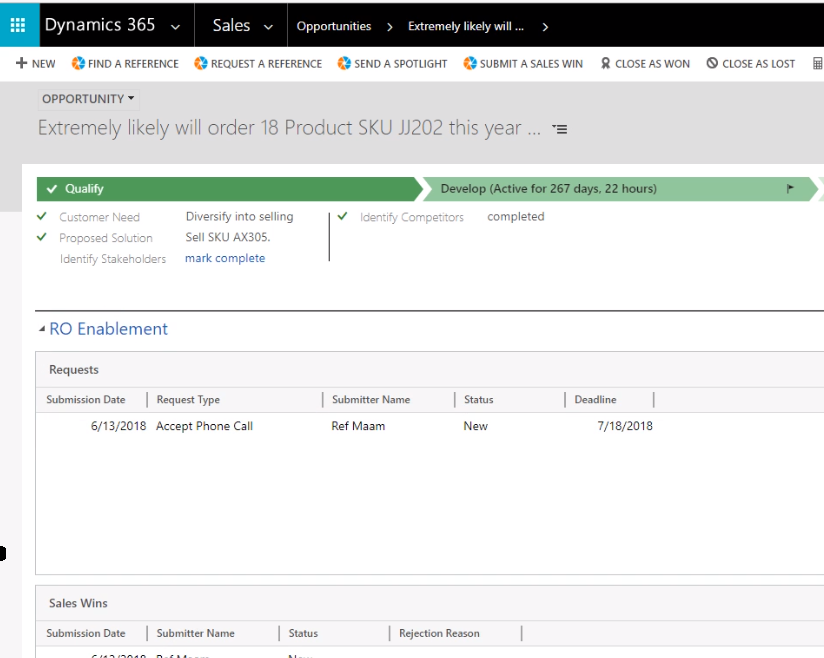Click the RO Enablement section heading
Image resolution: width=824 pixels, height=658 pixels.
(108, 329)
